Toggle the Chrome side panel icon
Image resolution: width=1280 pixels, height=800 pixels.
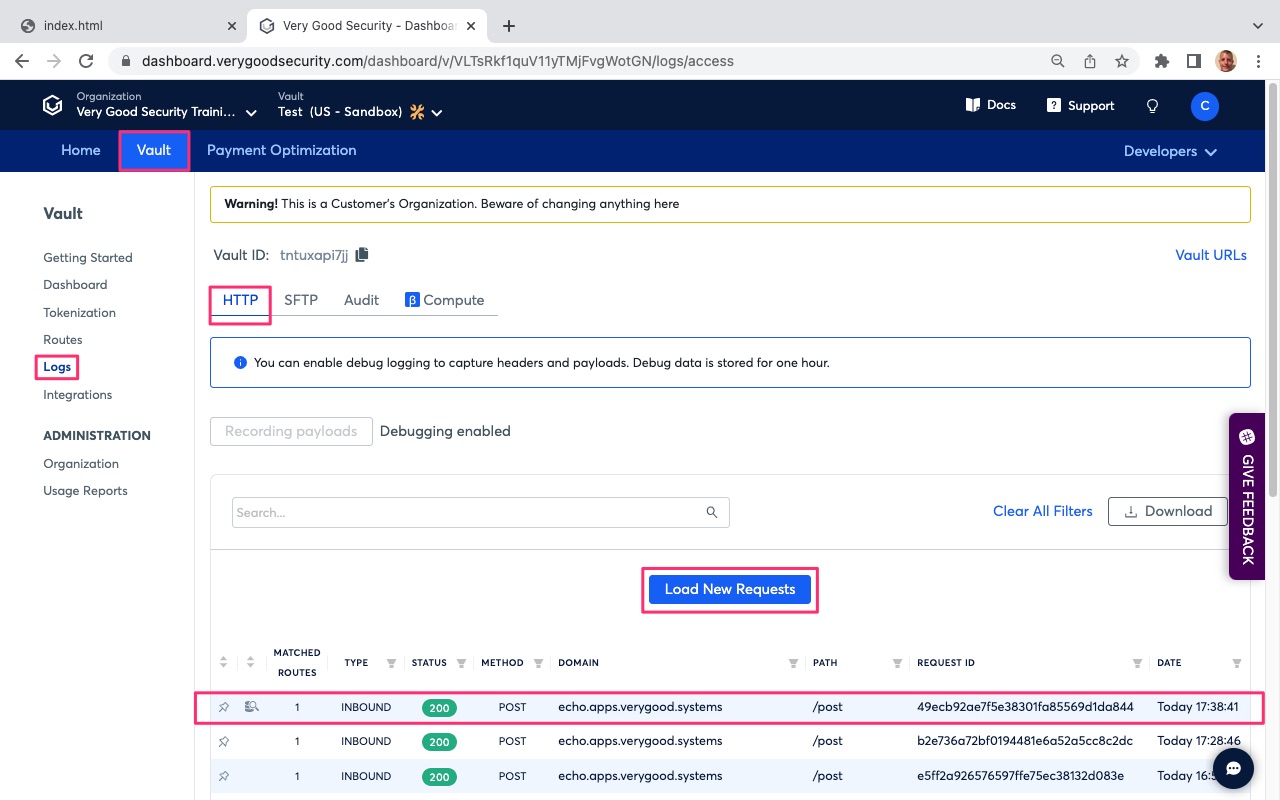1193,61
